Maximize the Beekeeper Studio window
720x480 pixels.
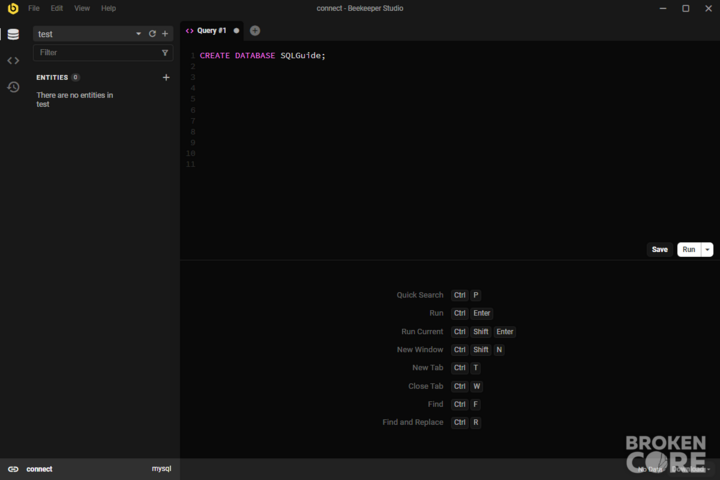(686, 8)
